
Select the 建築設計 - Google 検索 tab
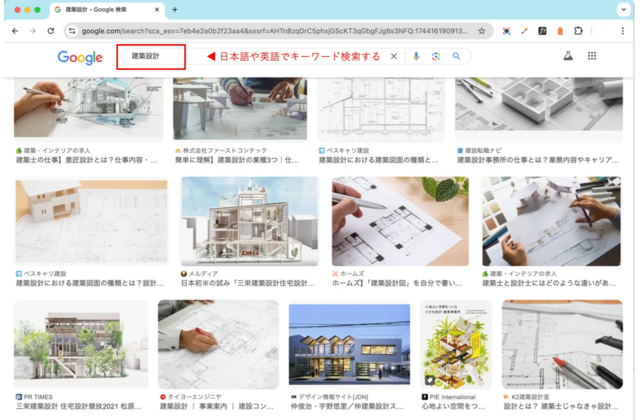tap(108, 9)
